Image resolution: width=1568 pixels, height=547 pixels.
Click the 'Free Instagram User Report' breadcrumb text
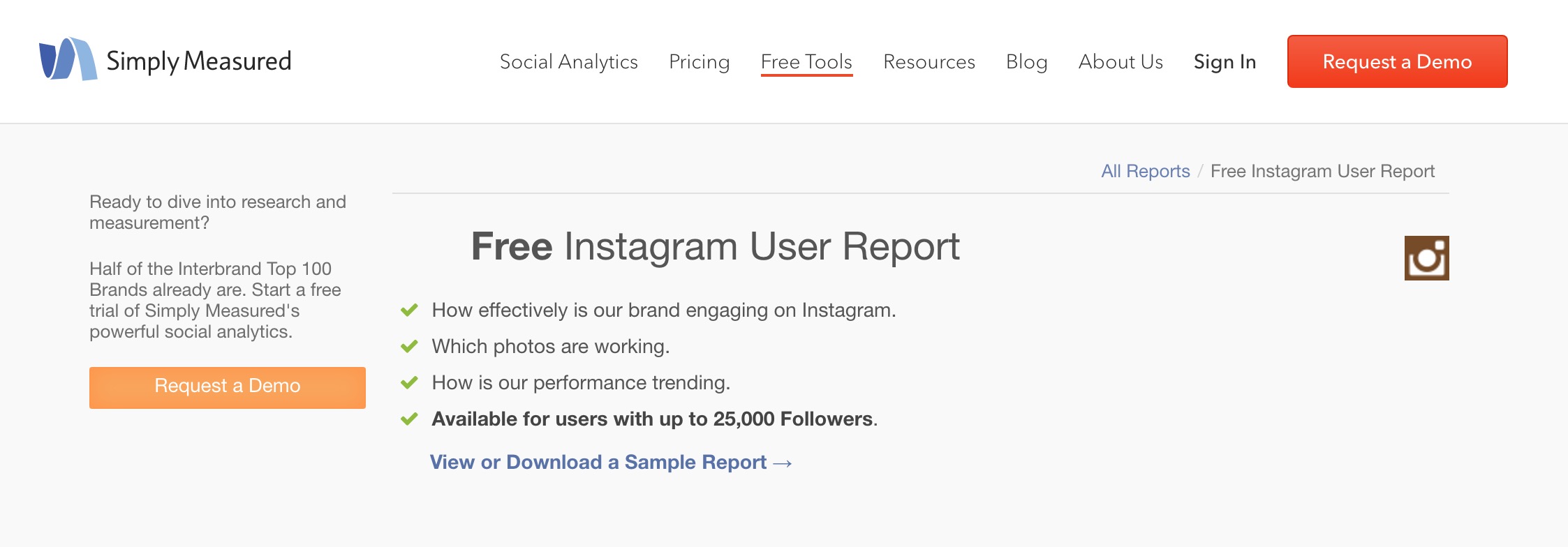pos(1322,171)
